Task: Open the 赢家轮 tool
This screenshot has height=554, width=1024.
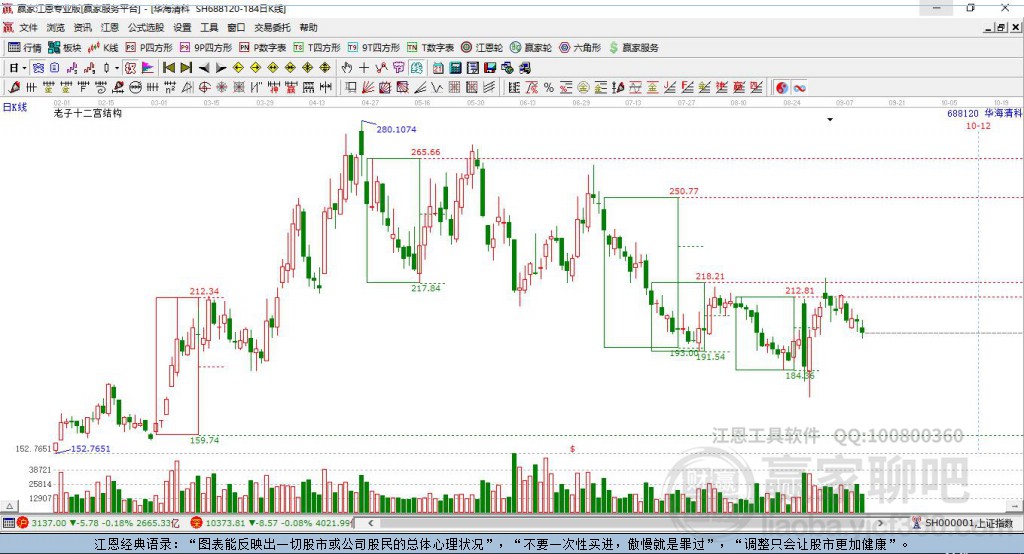Action: (x=531, y=48)
